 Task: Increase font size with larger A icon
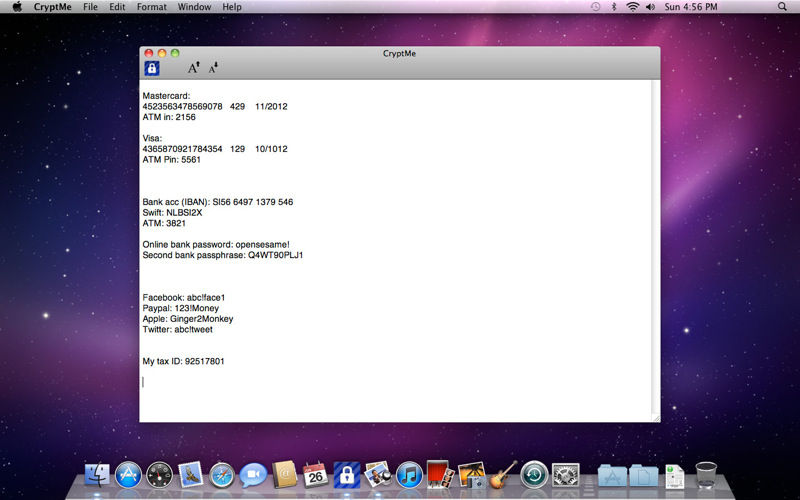point(193,67)
